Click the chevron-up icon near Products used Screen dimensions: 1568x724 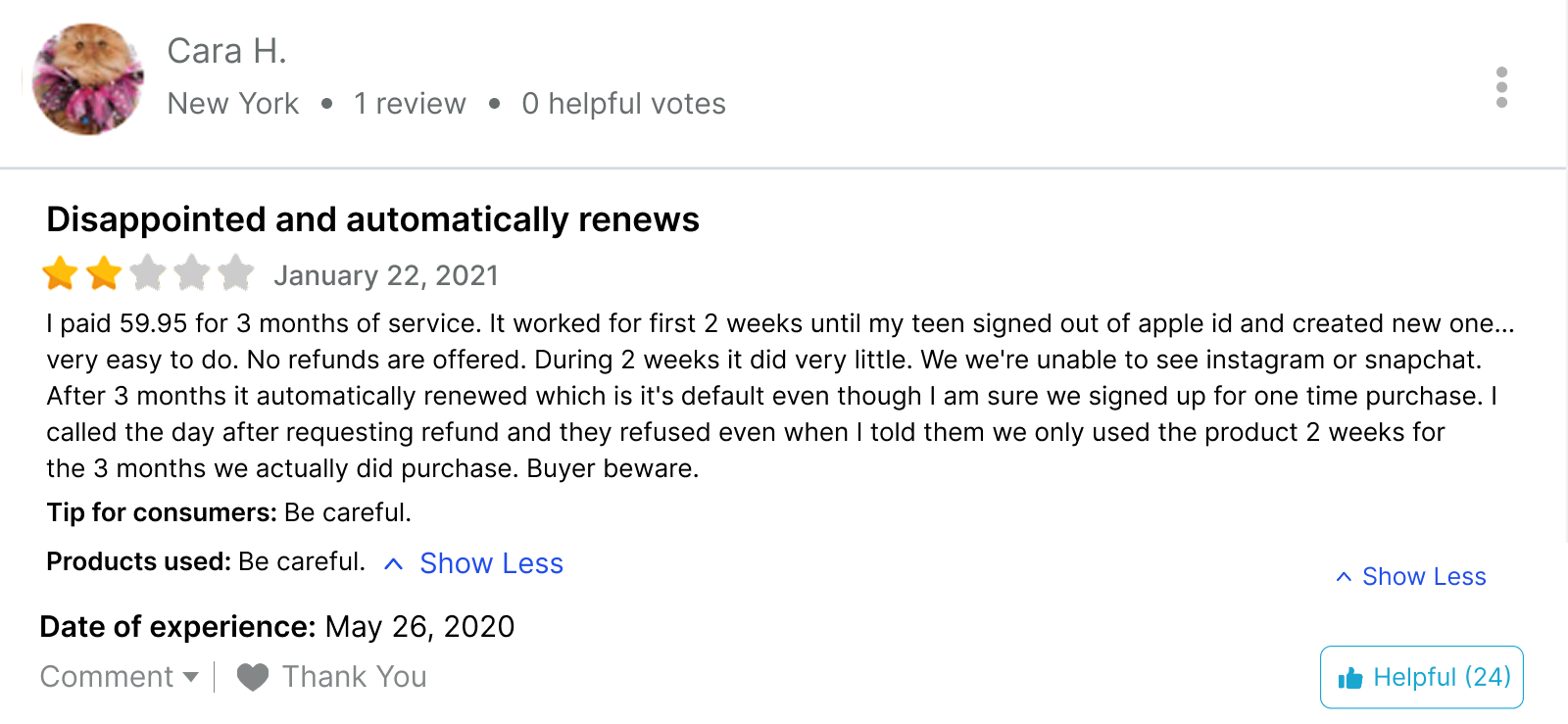393,564
